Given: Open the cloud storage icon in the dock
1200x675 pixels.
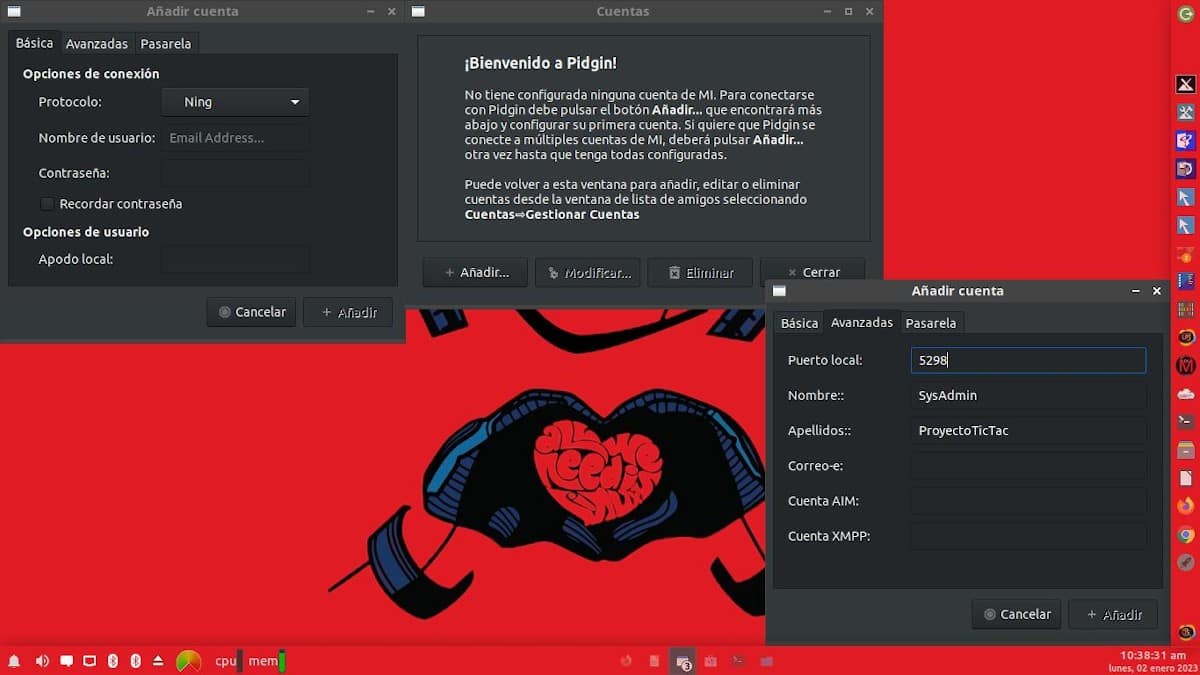Looking at the screenshot, I should tap(1186, 393).
